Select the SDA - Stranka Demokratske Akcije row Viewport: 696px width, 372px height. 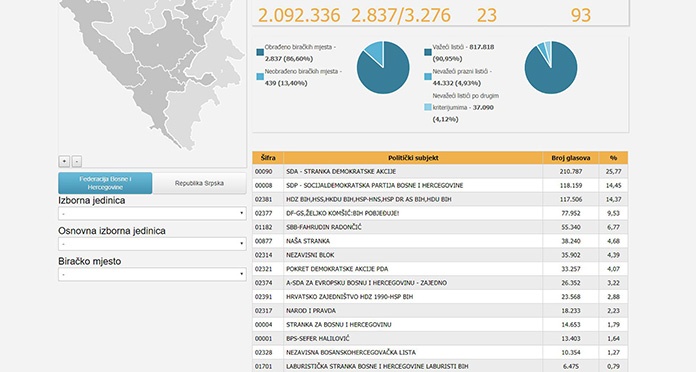coord(440,171)
